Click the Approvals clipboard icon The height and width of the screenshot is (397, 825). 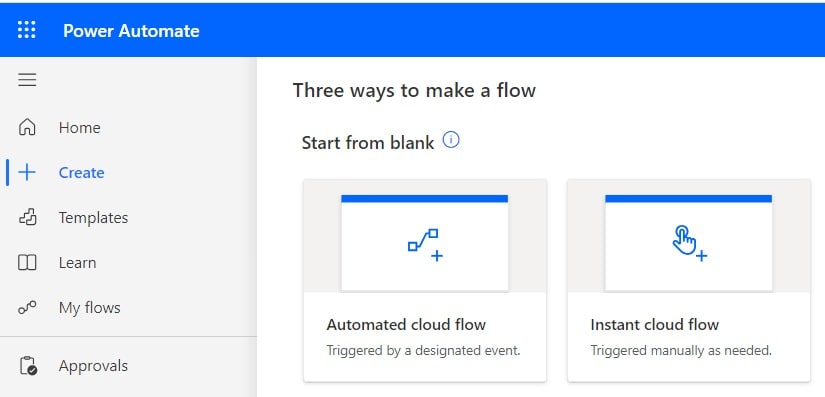(28, 365)
